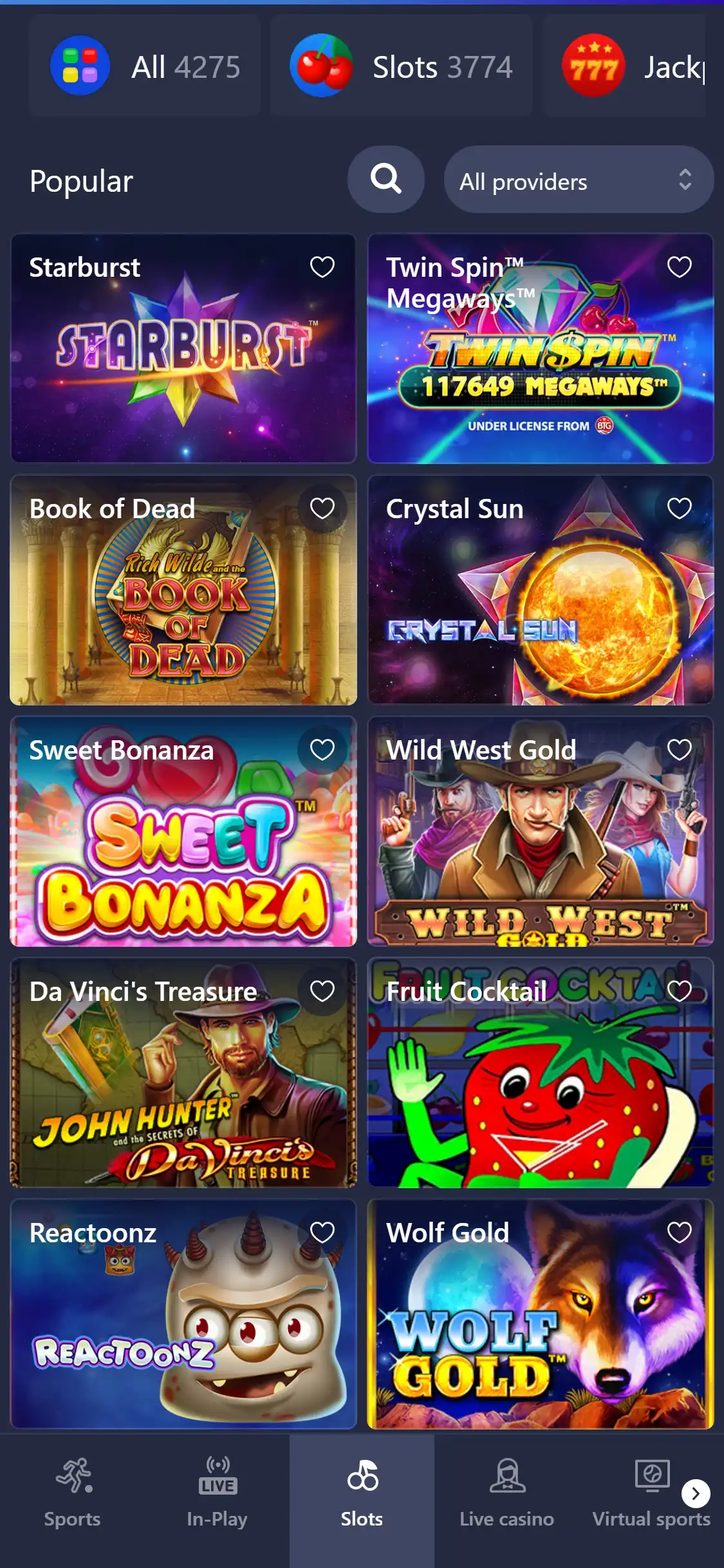Tap the cherries Slots category icon
The image size is (724, 1568).
tap(322, 66)
